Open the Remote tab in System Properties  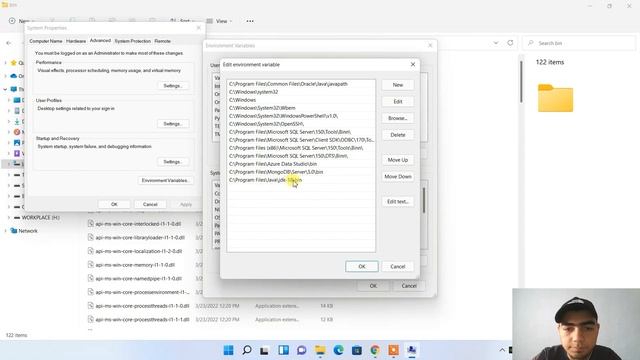(x=162, y=41)
